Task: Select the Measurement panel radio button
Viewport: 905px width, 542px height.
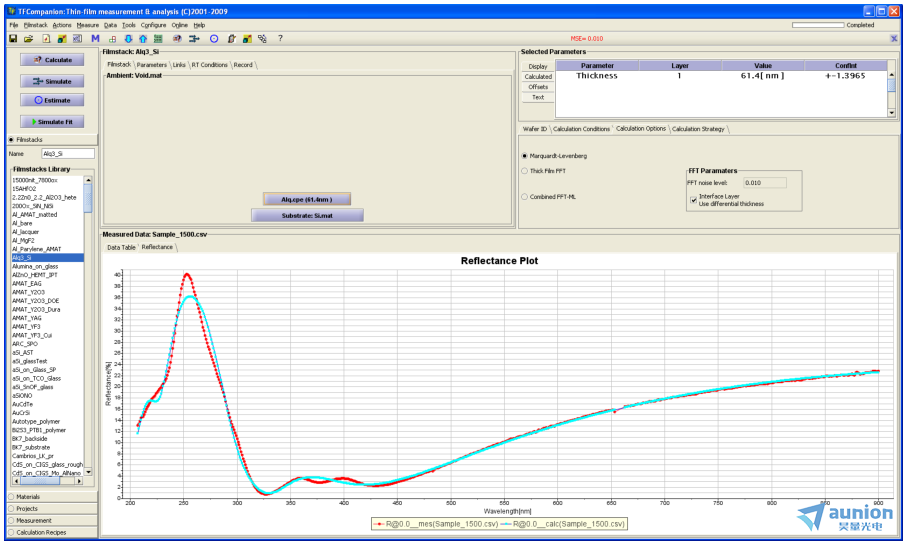Action: point(11,521)
